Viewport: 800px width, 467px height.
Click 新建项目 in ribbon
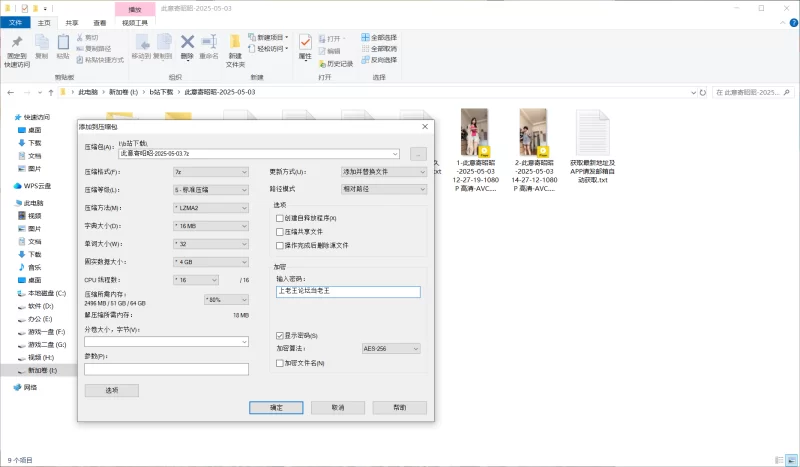pos(268,37)
